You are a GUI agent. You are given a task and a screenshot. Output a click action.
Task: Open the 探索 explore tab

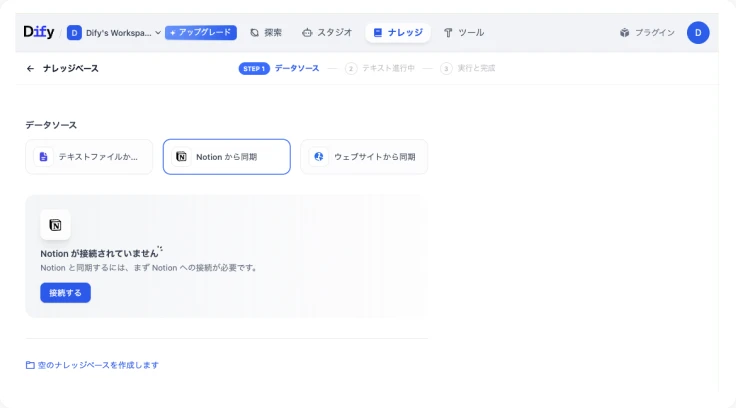point(265,32)
